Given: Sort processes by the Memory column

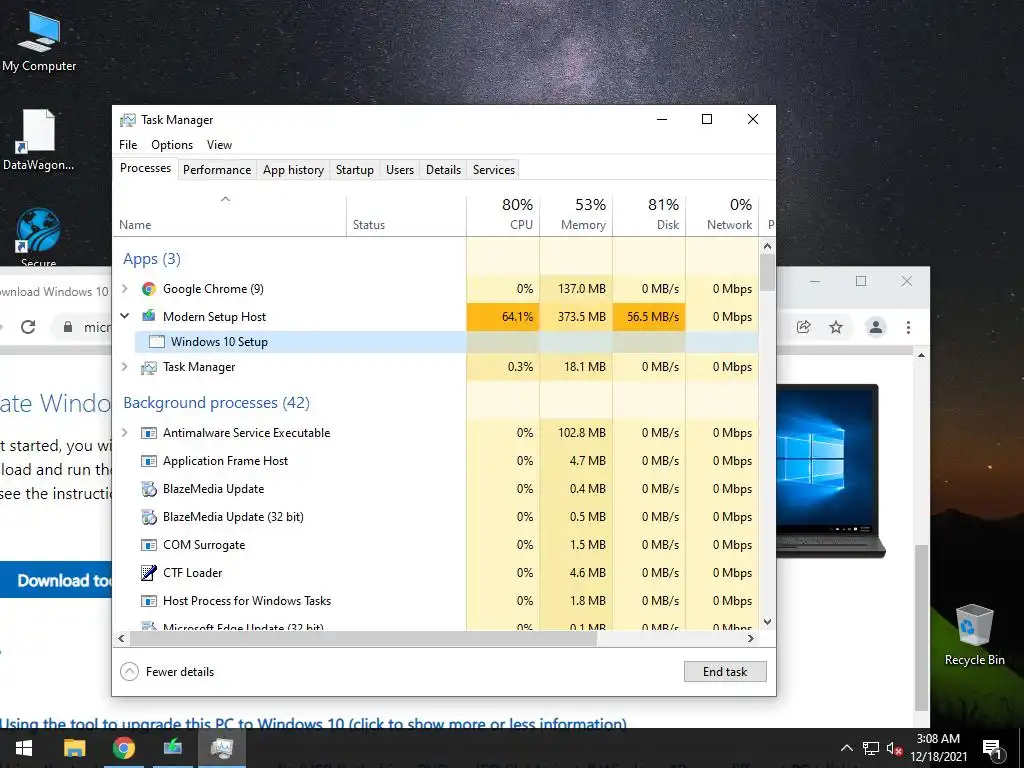Looking at the screenshot, I should [x=576, y=214].
